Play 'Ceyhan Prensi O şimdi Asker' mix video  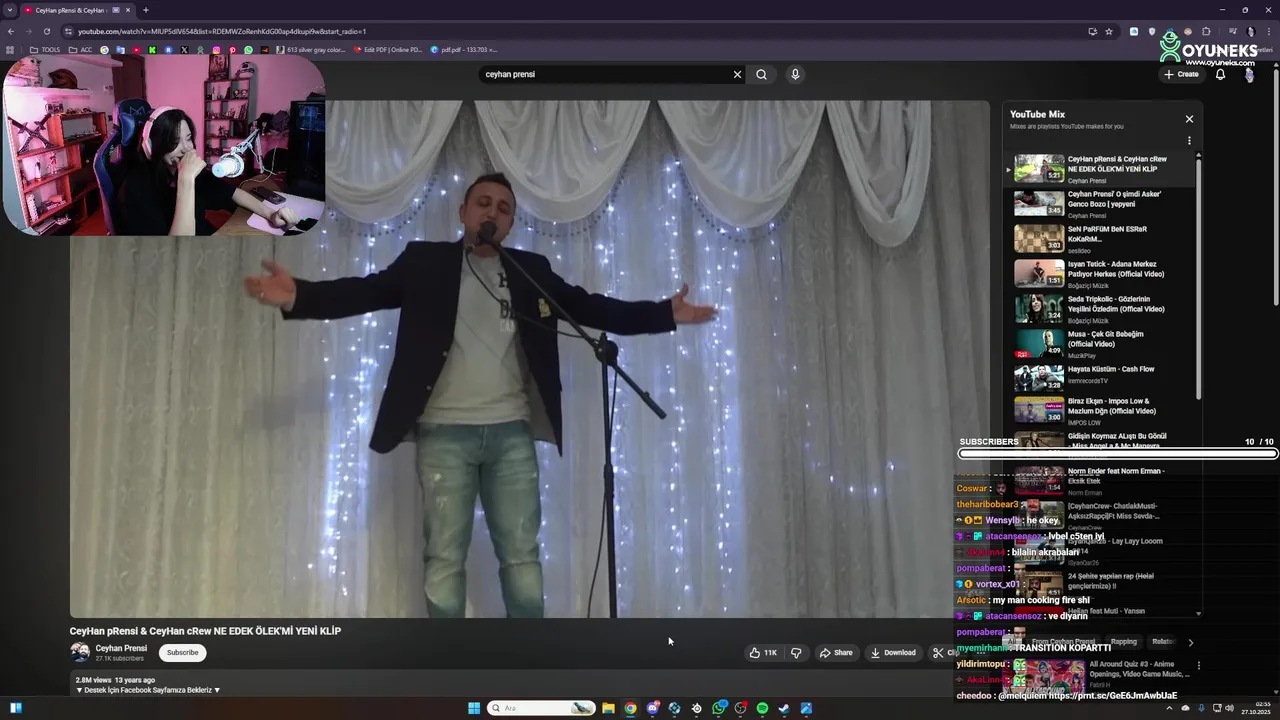click(x=1104, y=203)
